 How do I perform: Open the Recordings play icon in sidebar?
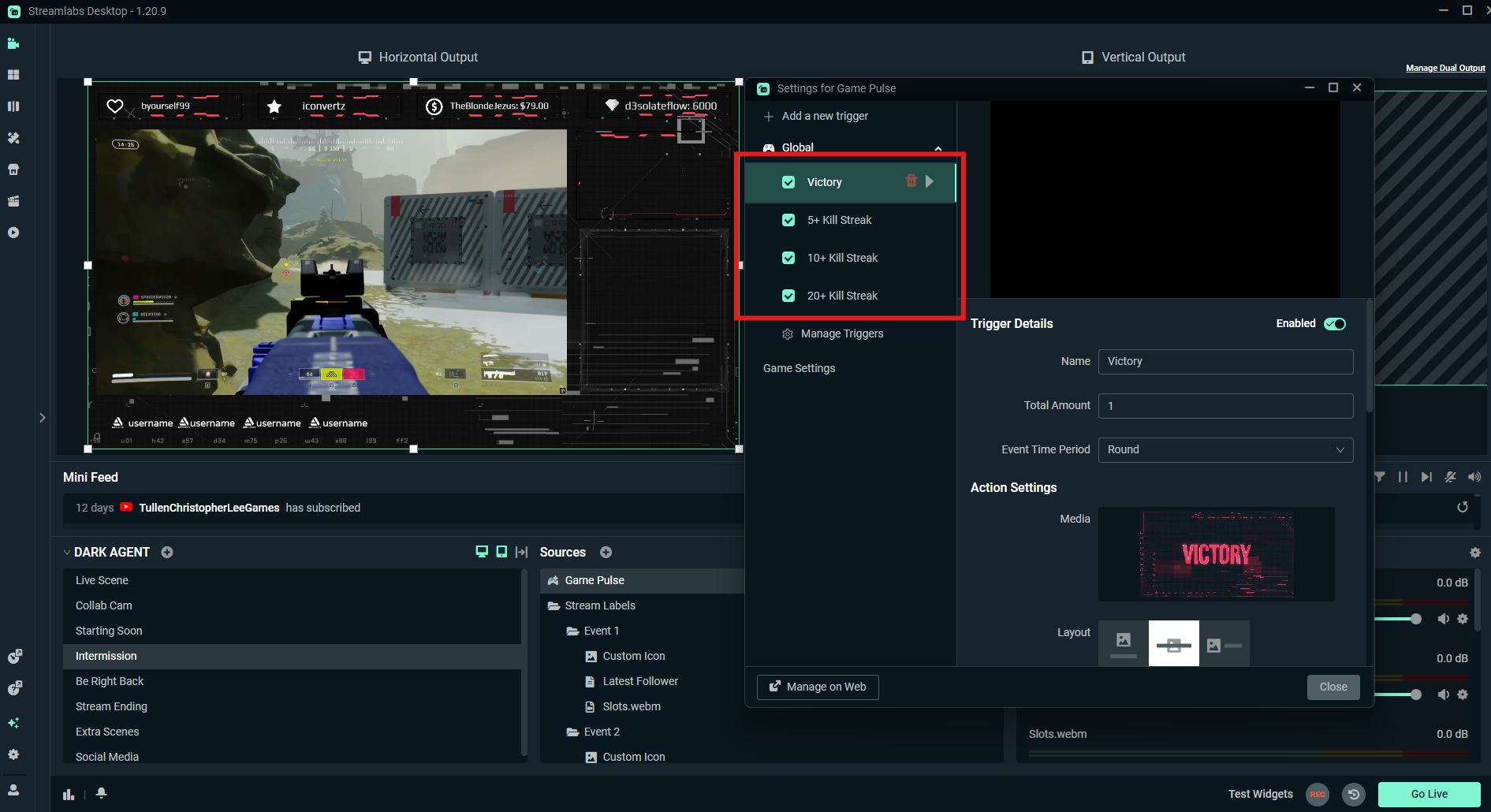pyautogui.click(x=13, y=233)
